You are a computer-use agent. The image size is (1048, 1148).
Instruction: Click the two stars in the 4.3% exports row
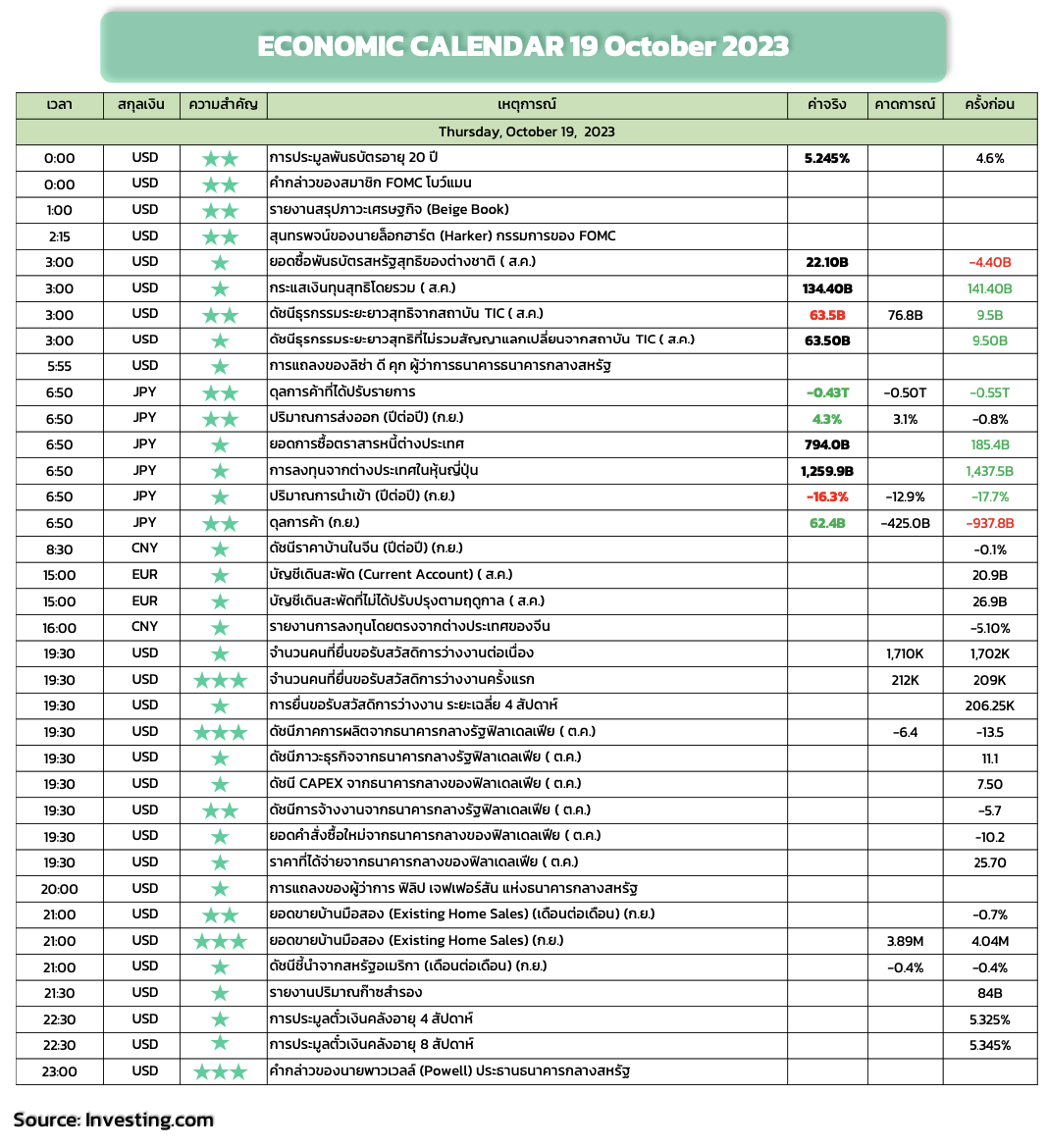point(220,420)
